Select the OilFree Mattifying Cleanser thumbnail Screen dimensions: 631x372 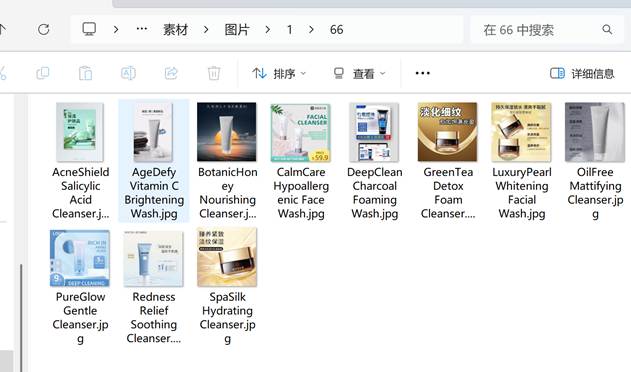click(x=595, y=132)
